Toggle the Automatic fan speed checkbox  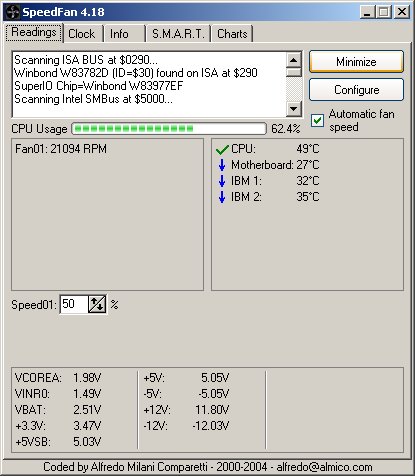pyautogui.click(x=317, y=120)
